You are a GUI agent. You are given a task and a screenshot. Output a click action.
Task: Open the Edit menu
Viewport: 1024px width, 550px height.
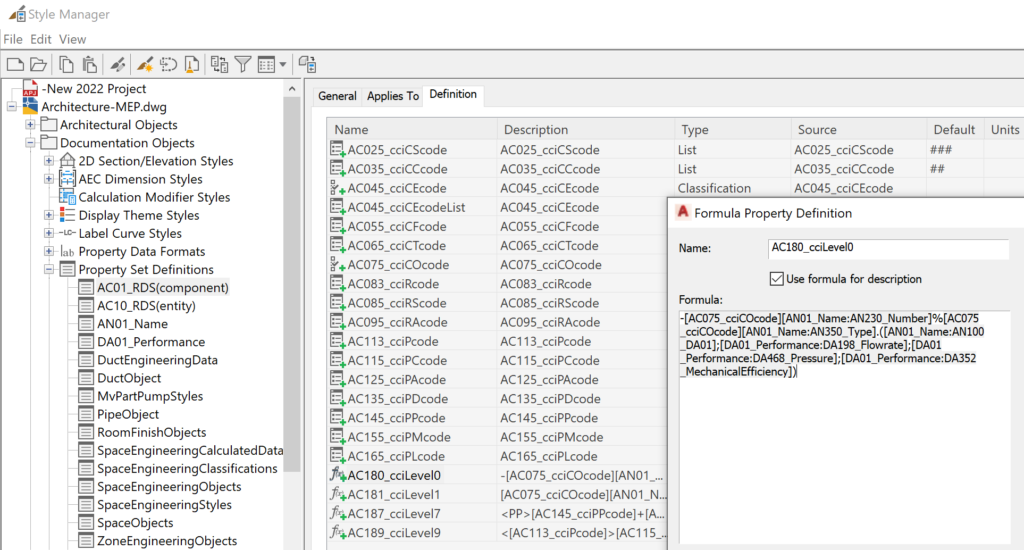[x=40, y=39]
